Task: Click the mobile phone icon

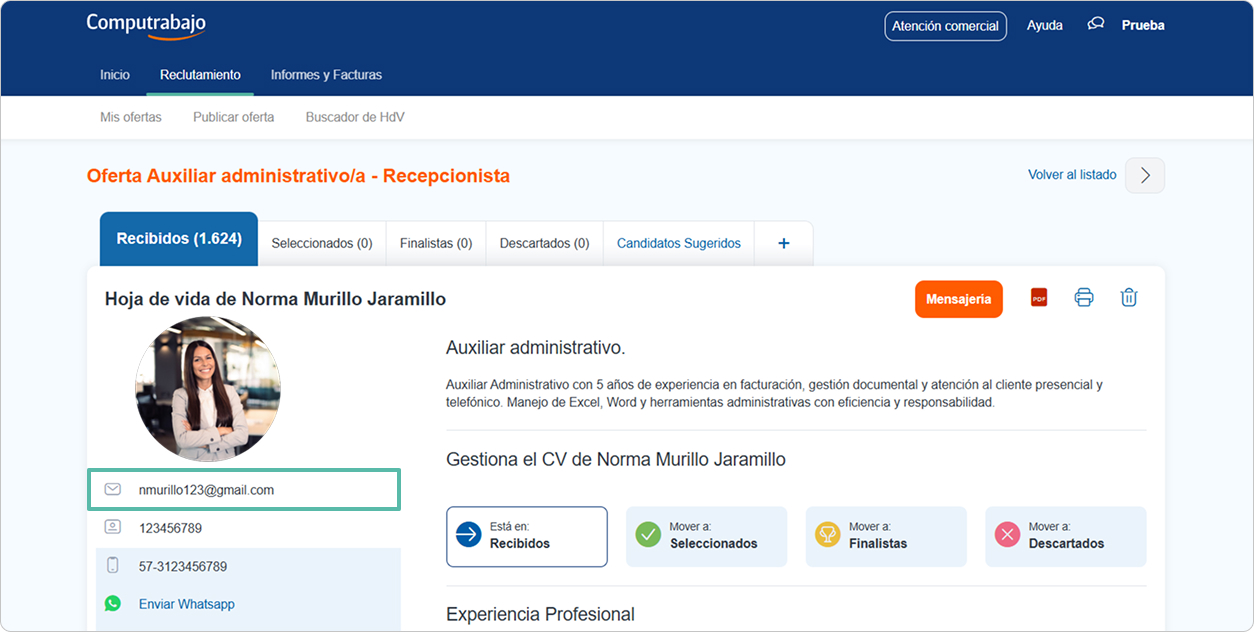Action: (113, 566)
